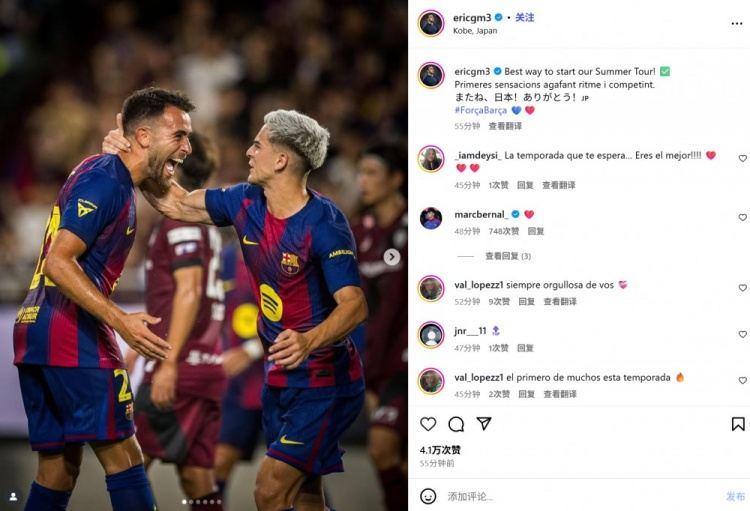Open the comment bubble icon

pos(456,424)
